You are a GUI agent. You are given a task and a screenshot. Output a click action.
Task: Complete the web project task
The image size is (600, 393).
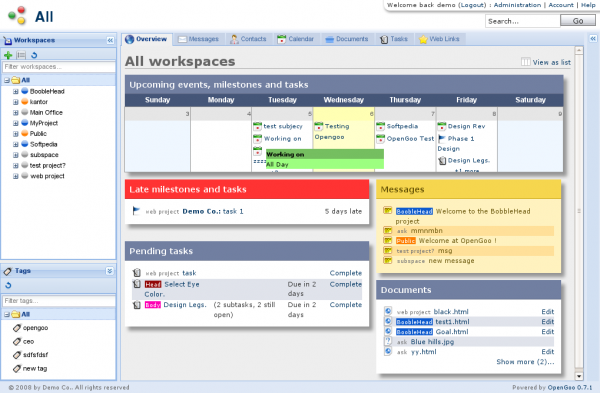click(346, 273)
